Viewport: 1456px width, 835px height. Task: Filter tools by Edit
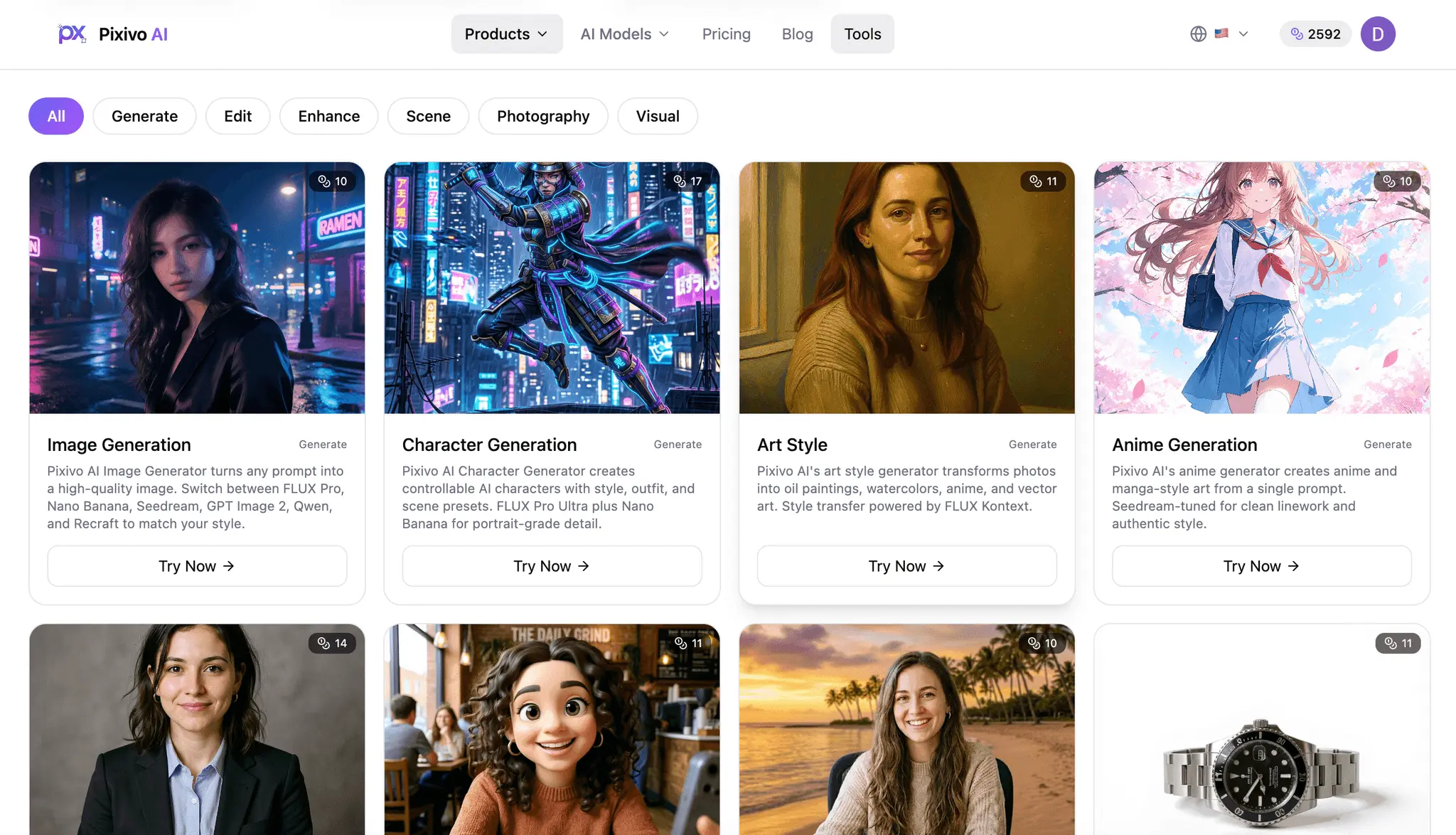(x=237, y=116)
